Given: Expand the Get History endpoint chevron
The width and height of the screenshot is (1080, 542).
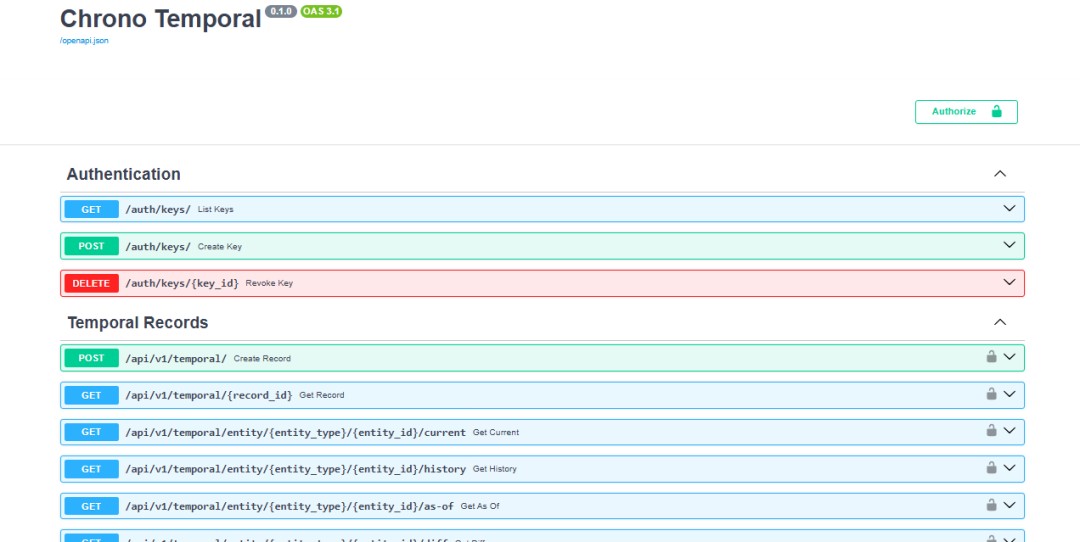Looking at the screenshot, I should tap(1009, 468).
